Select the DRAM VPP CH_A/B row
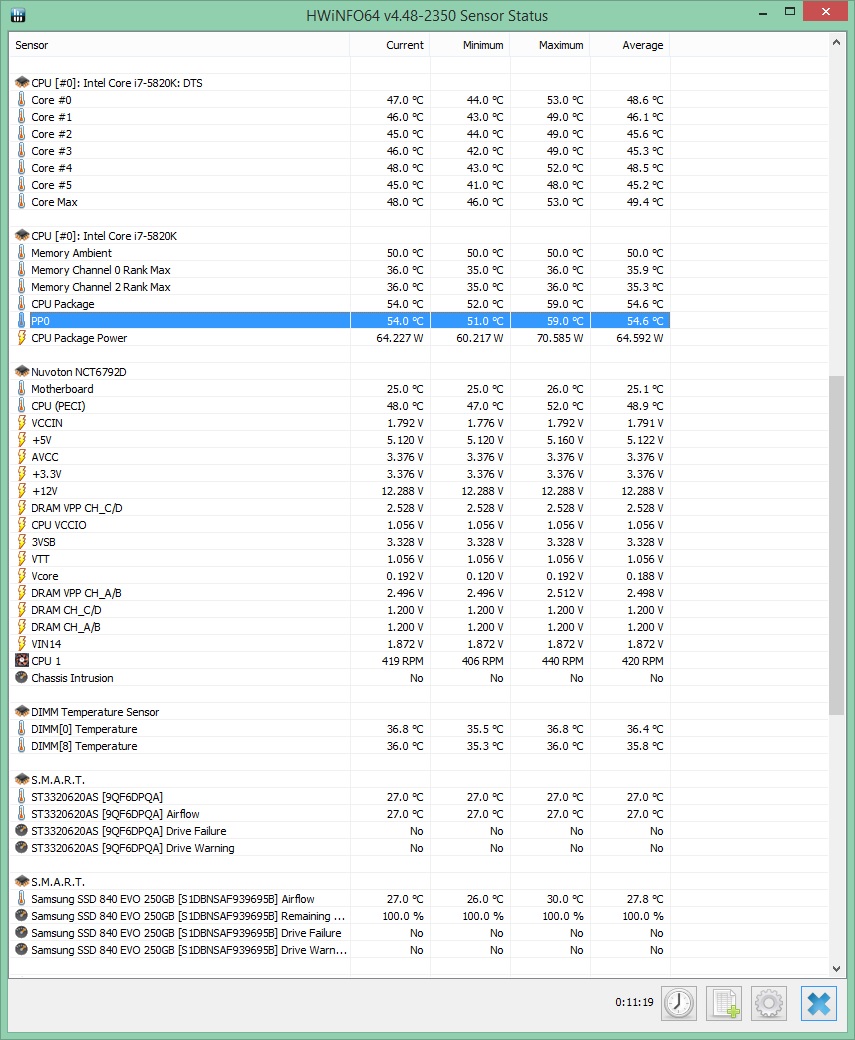Viewport: 855px width, 1040px height. 340,593
